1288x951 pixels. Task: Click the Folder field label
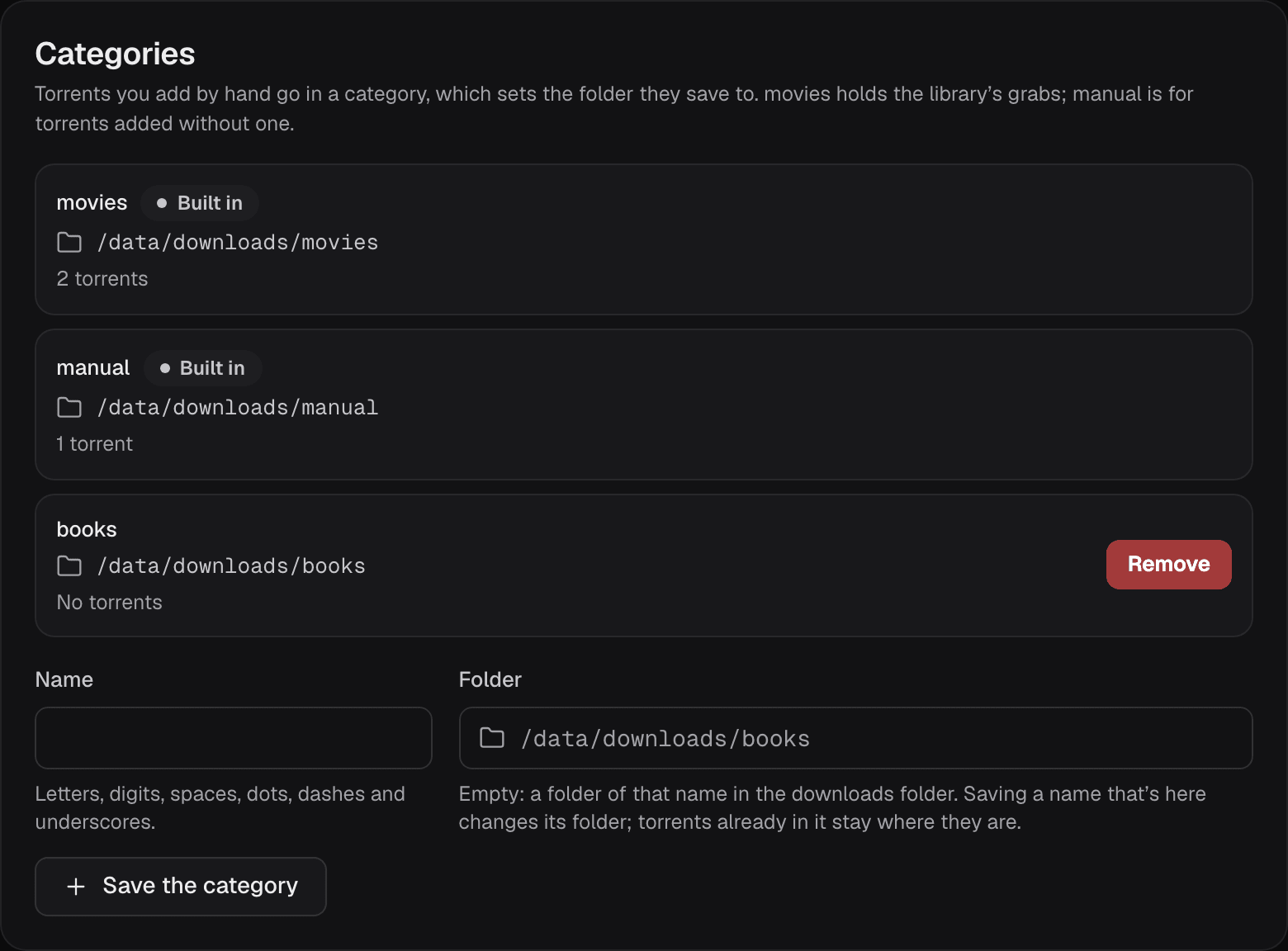(490, 679)
